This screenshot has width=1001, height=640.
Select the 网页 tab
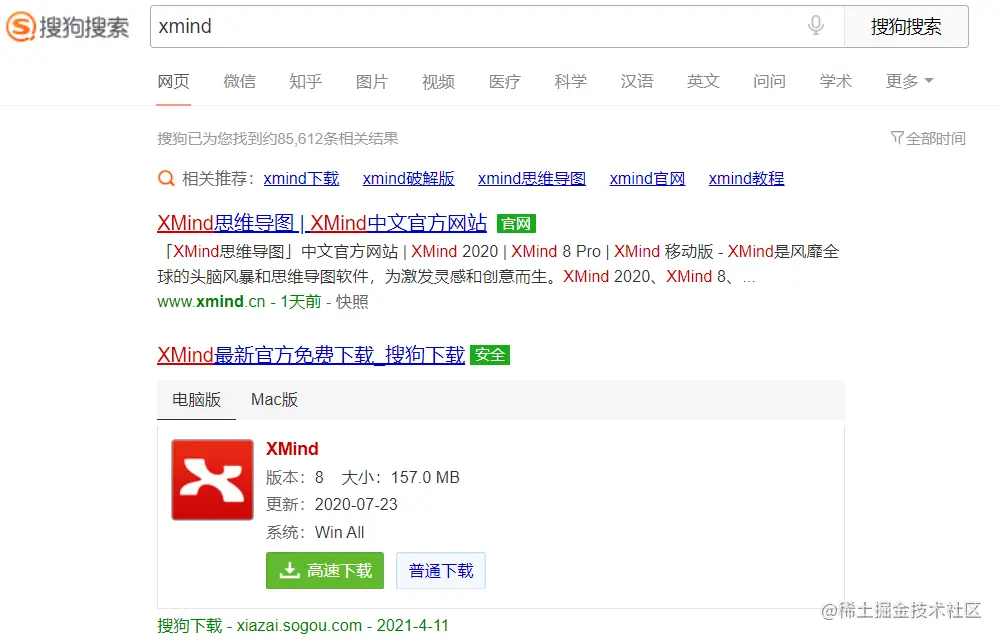point(174,81)
